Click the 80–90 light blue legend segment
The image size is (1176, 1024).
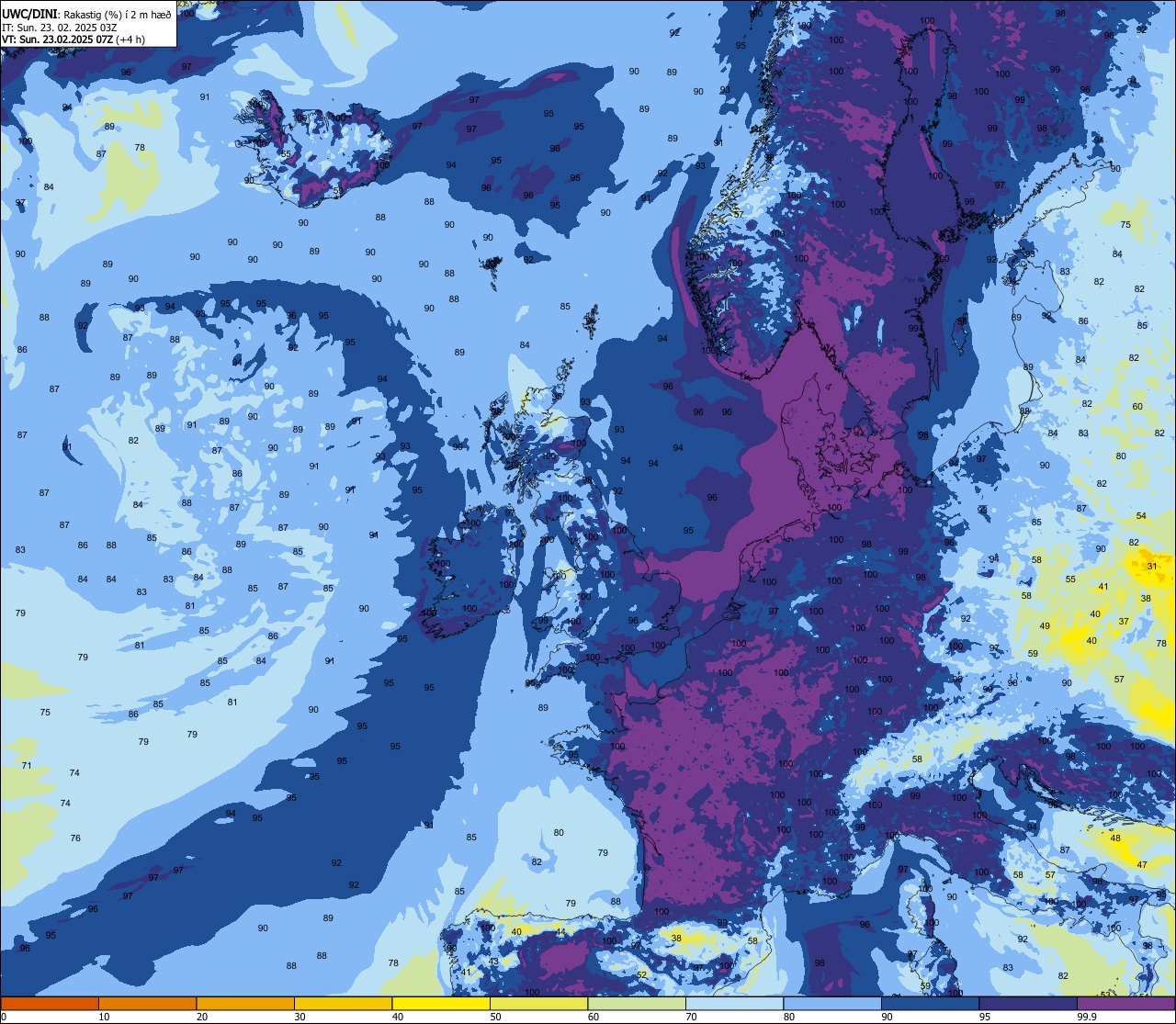click(x=832, y=1003)
